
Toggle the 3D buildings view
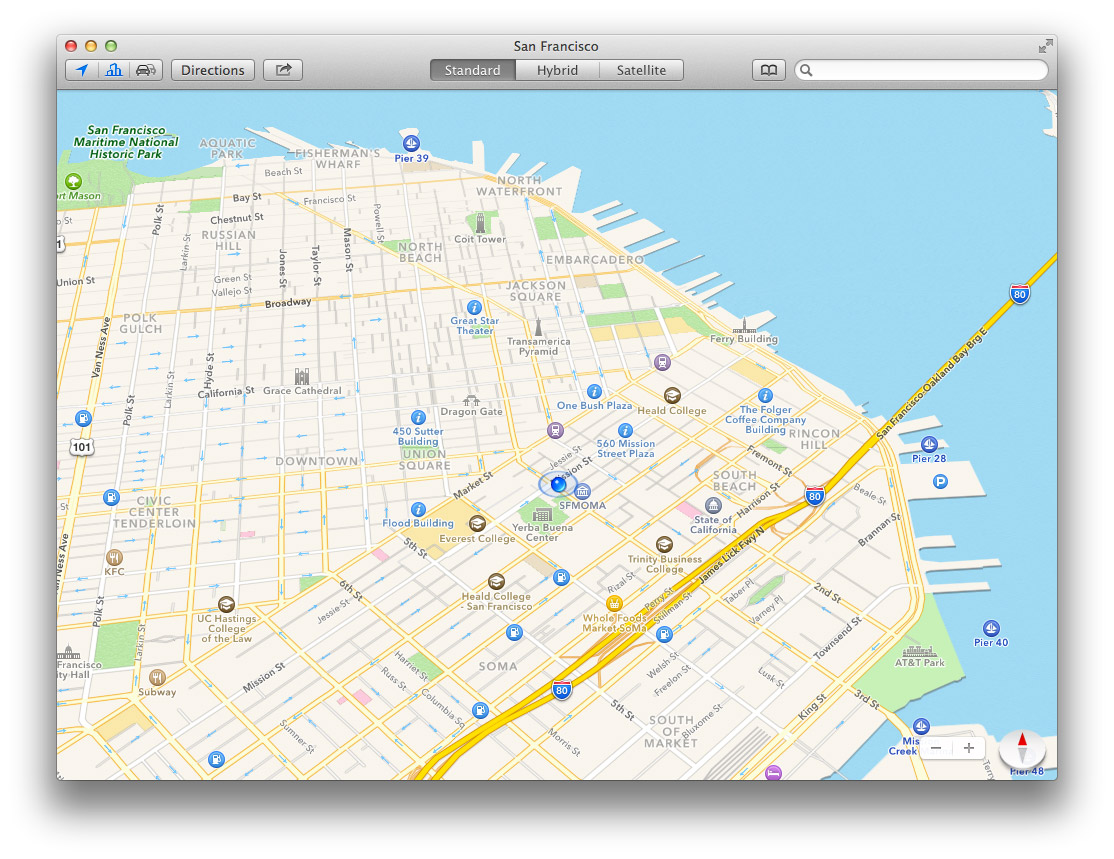click(114, 70)
